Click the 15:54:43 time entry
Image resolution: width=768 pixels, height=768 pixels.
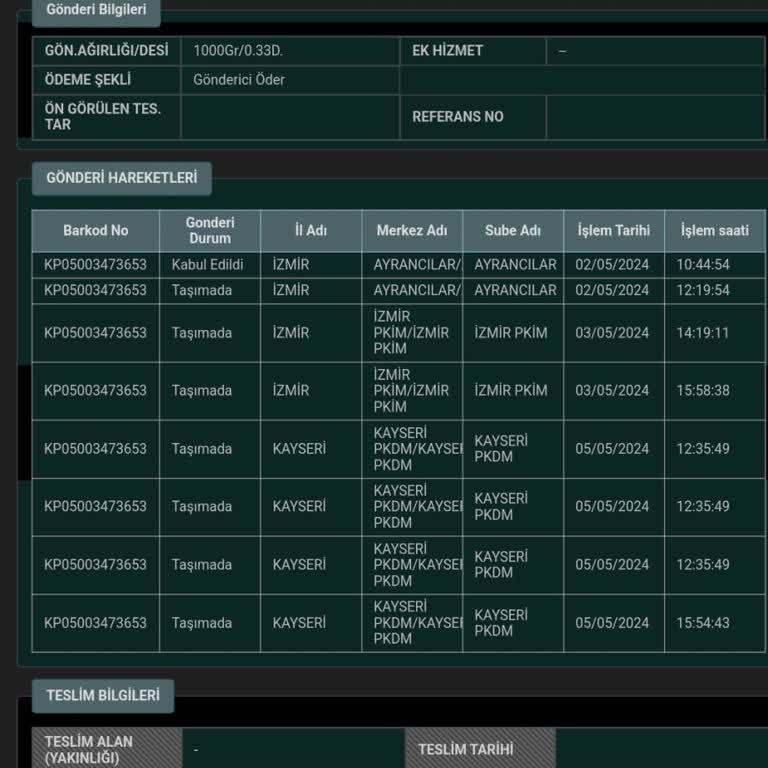703,623
